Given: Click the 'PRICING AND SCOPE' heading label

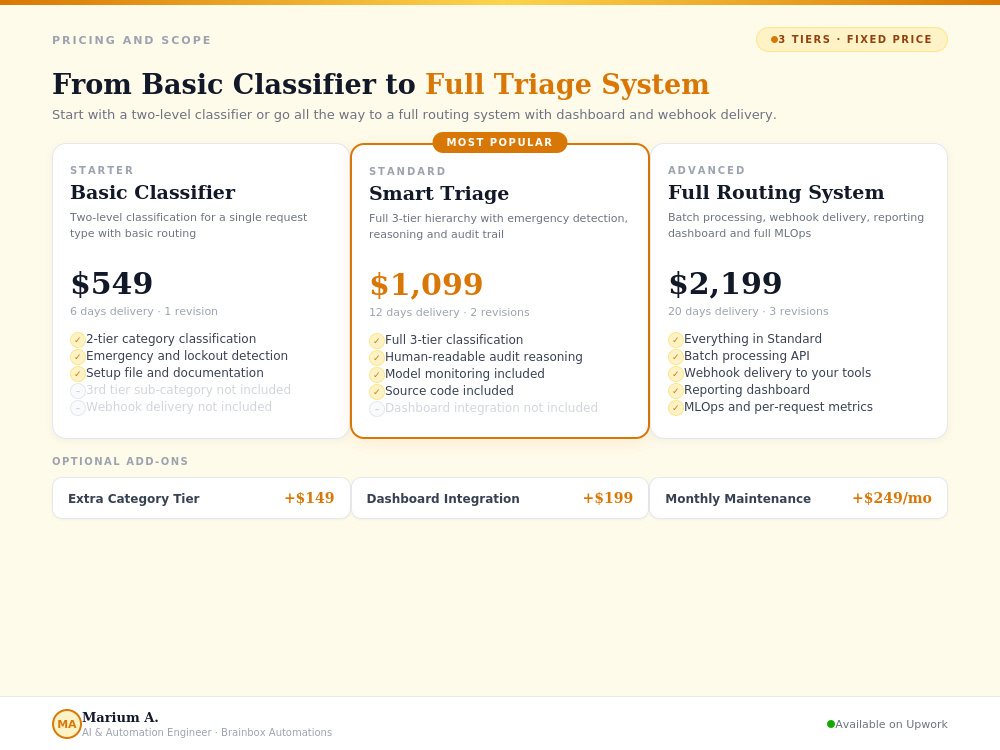Looking at the screenshot, I should 131,40.
